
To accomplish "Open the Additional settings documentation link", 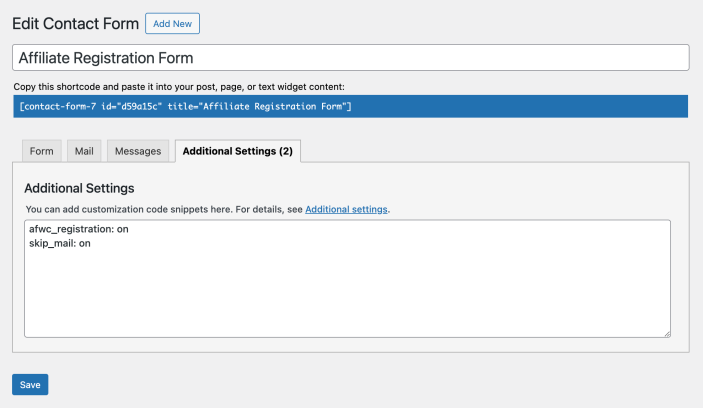I will click(346, 209).
